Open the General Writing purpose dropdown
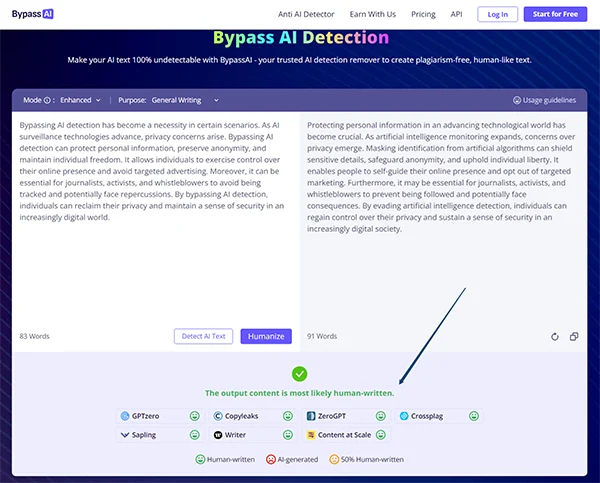Viewport: 600px width, 483px height. (x=185, y=100)
